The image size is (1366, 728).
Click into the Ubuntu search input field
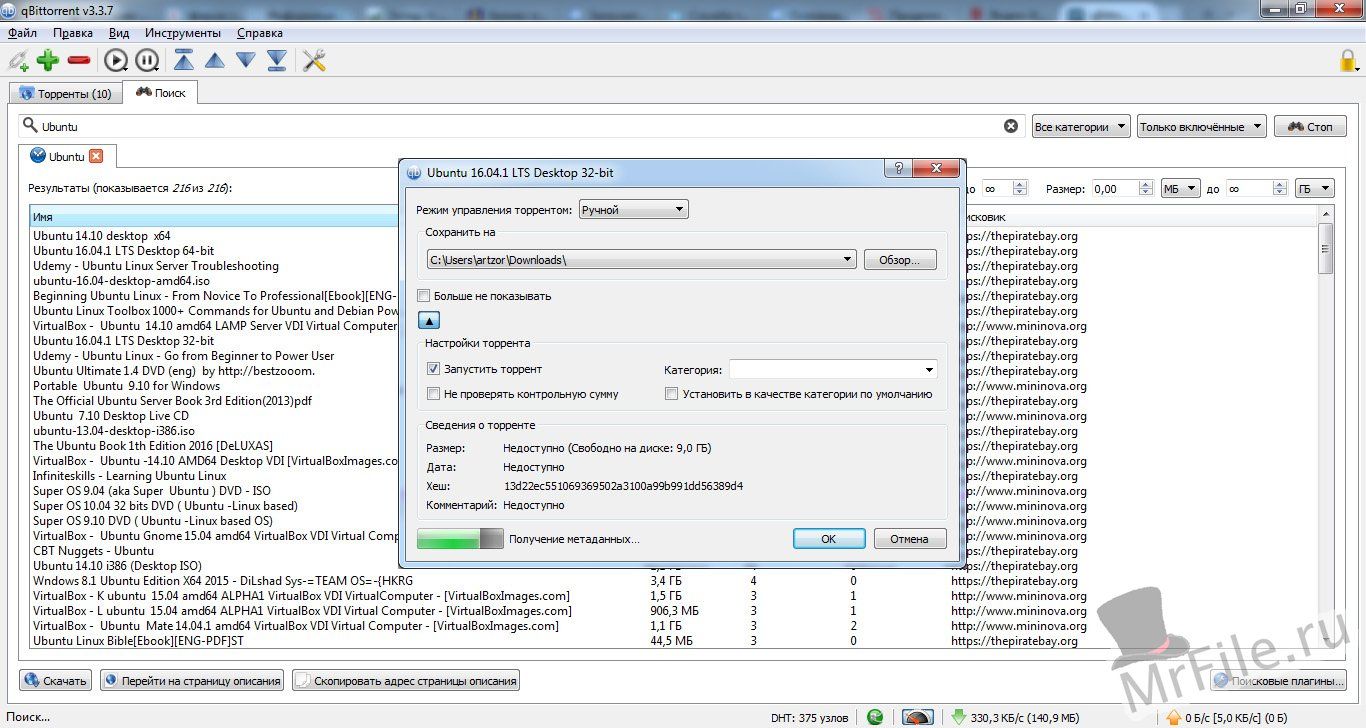[x=520, y=126]
